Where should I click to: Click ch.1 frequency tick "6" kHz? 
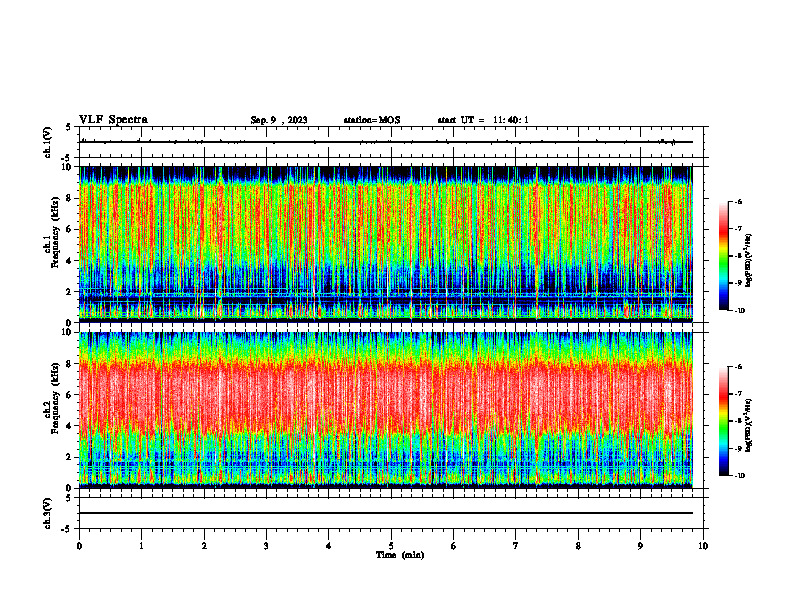point(70,229)
